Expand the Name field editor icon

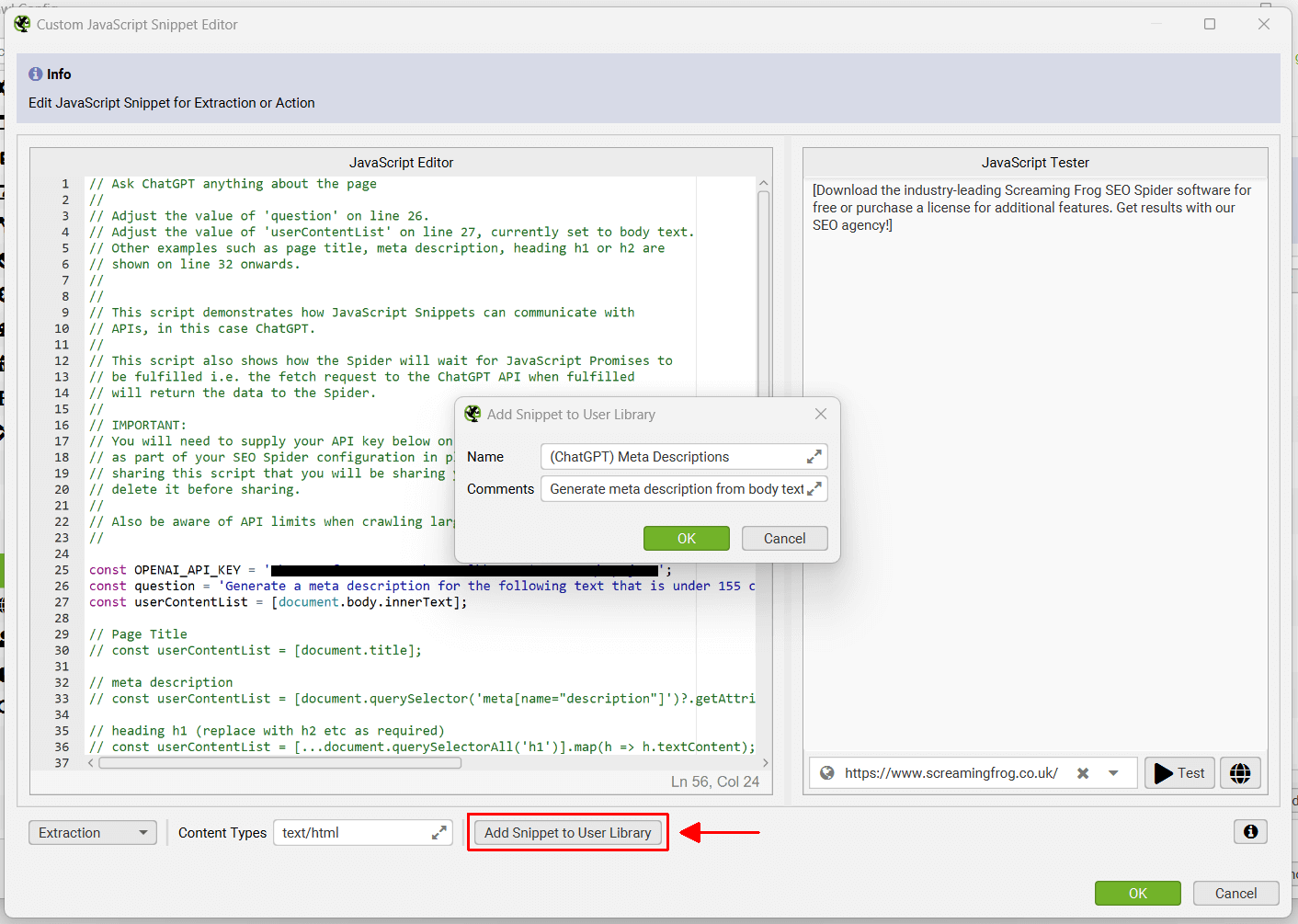tap(814, 457)
